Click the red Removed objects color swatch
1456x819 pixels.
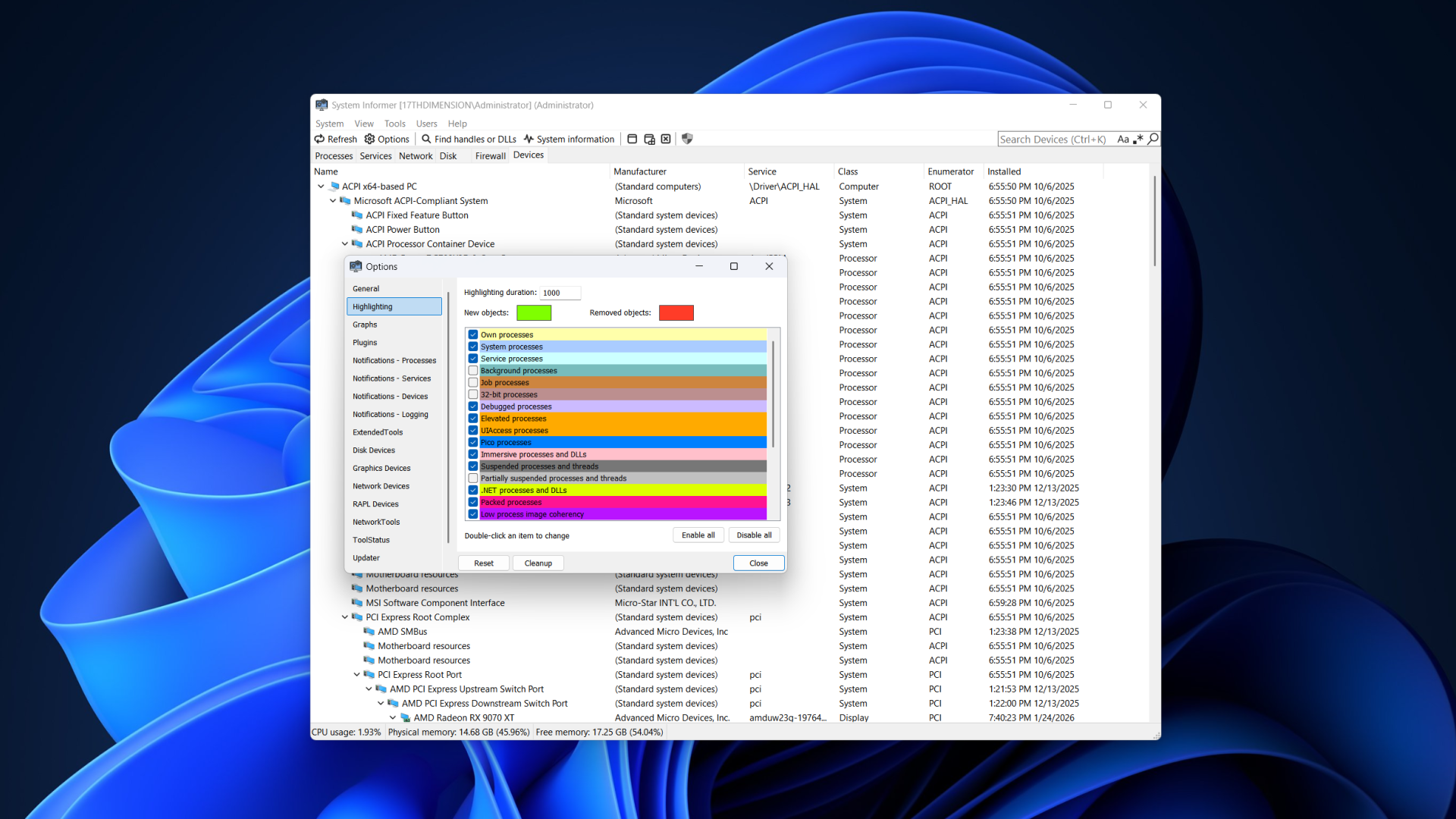coord(676,312)
